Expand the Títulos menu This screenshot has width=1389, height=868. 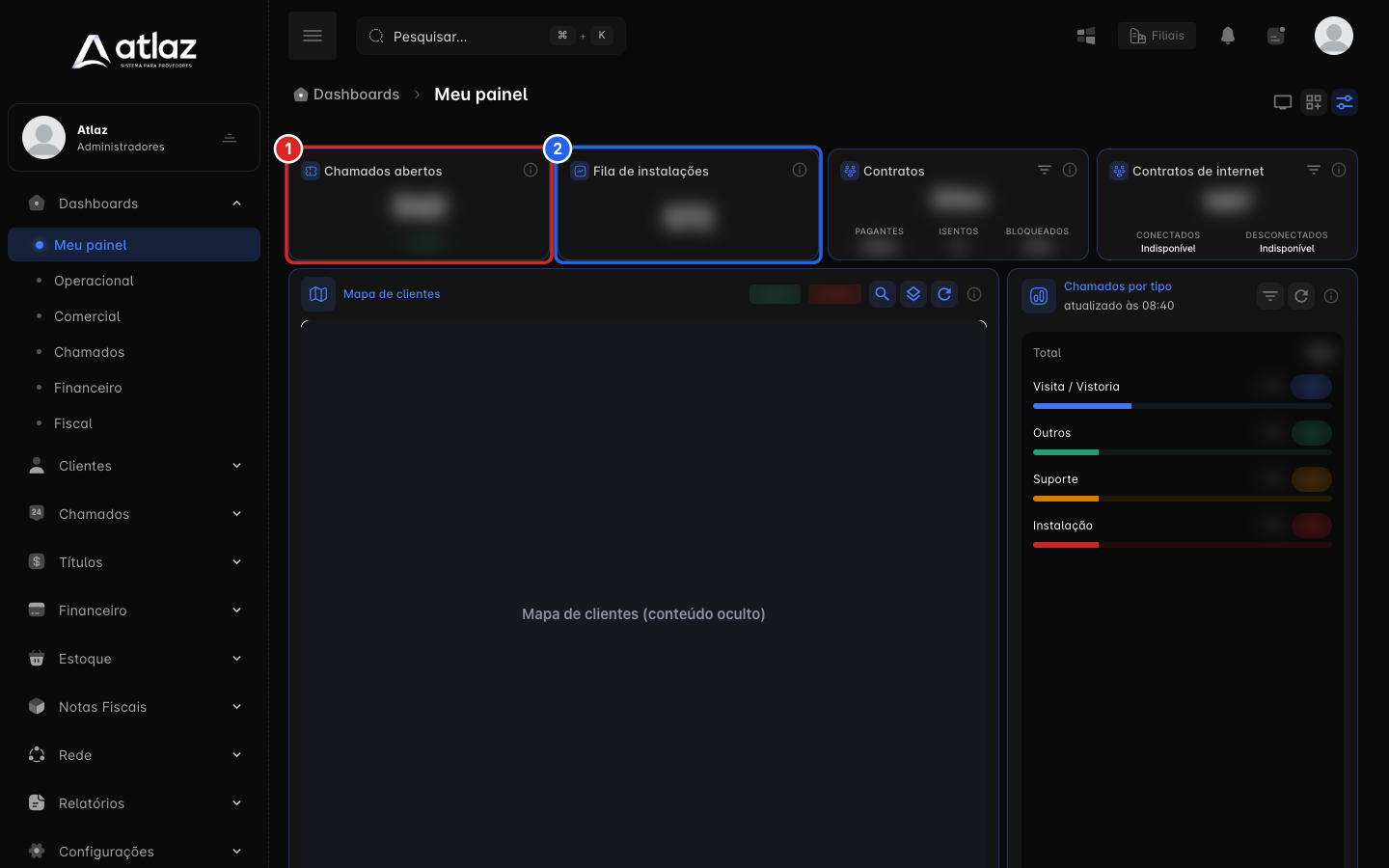click(134, 562)
